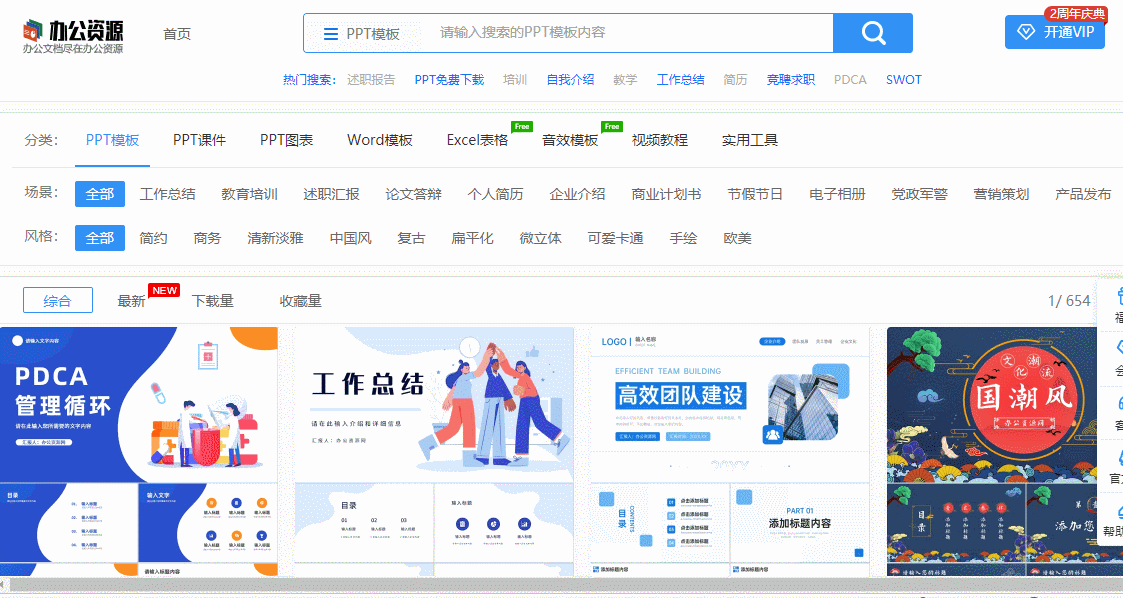The width and height of the screenshot is (1123, 598).
Task: Open the PDCA管理循环 template thumbnail
Action: 139,451
